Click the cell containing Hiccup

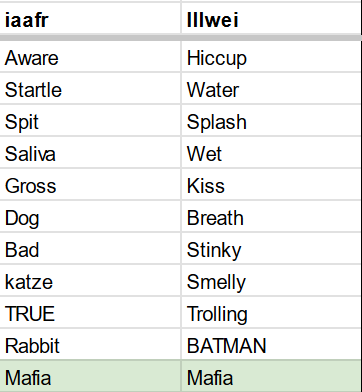coord(272,56)
